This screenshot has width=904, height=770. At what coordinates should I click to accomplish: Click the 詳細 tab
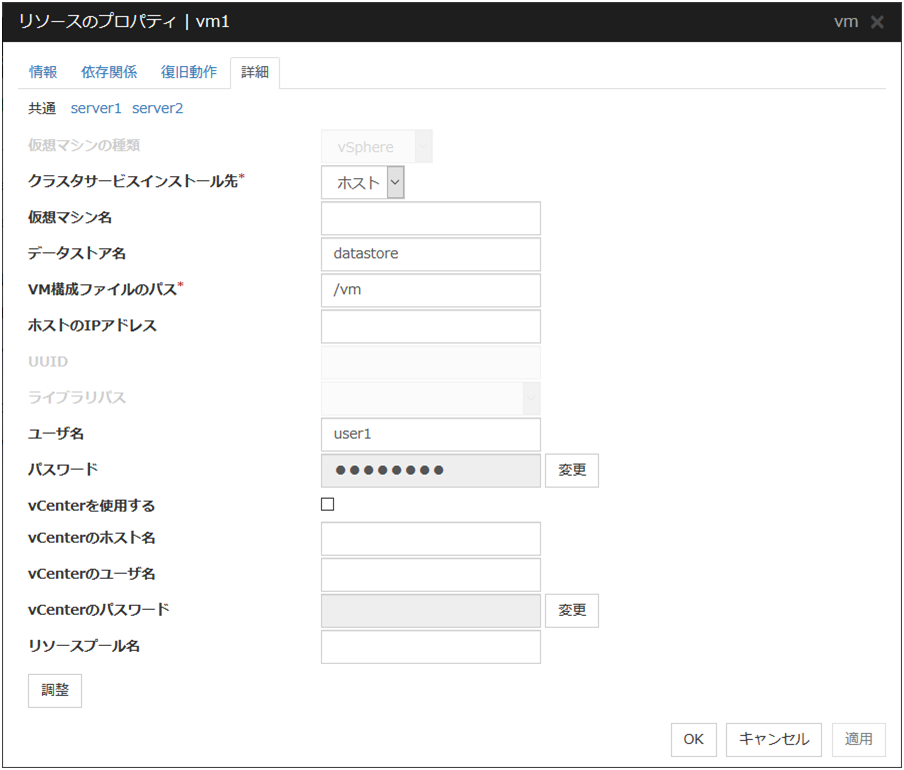pos(255,73)
